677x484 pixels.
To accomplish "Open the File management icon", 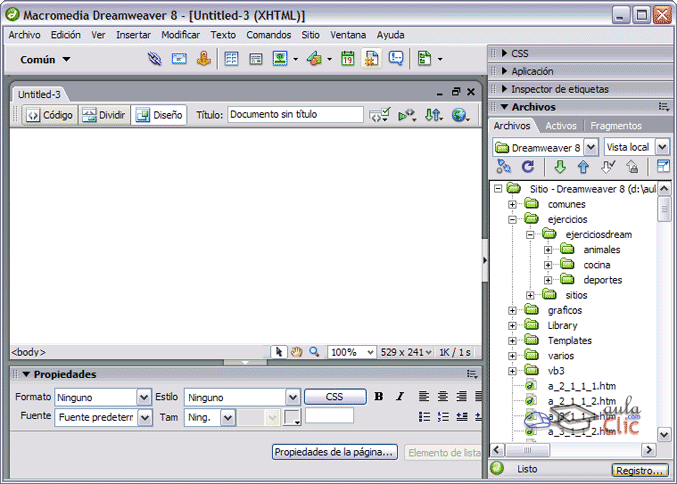I will 433,115.
